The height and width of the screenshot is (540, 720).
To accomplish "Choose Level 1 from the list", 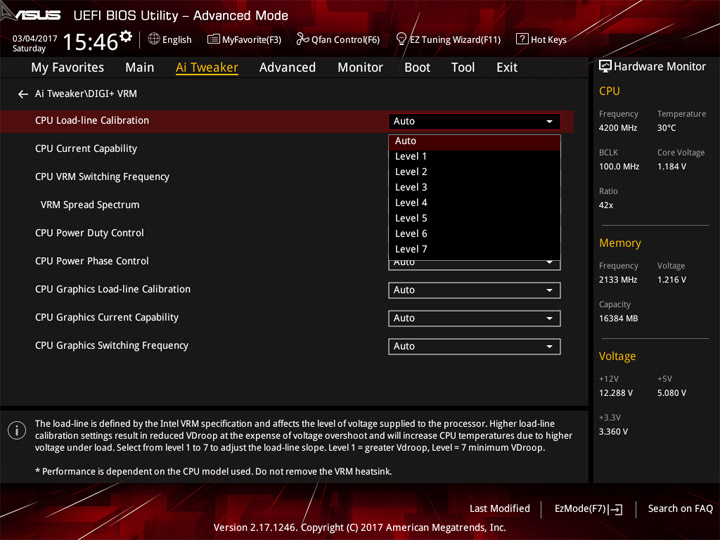I will 474,157.
